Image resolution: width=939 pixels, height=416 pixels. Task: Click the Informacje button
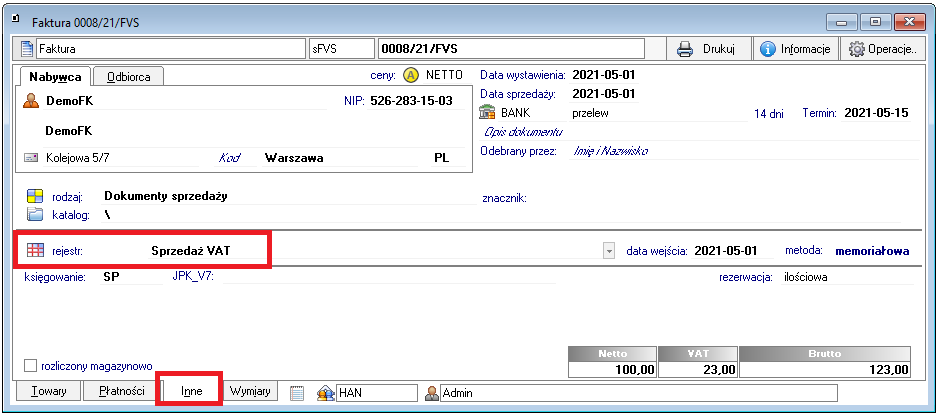795,48
